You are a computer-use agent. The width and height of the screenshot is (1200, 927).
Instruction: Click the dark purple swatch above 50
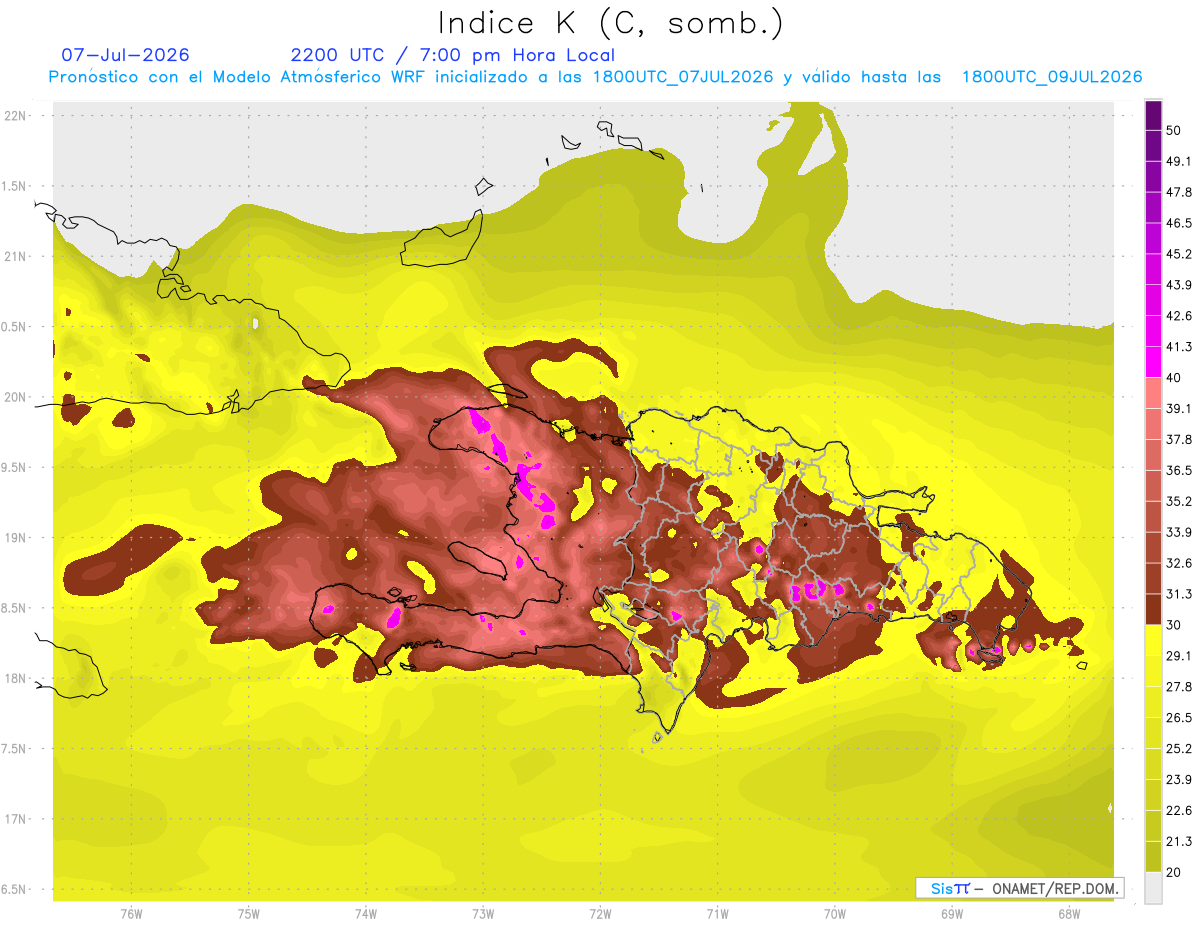[x=1153, y=117]
